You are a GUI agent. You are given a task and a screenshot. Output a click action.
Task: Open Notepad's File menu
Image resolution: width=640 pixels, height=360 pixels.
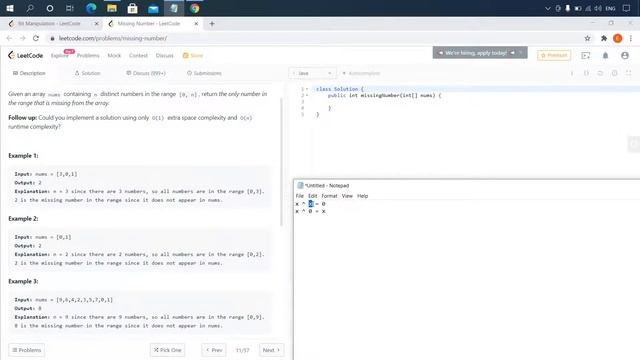300,196
